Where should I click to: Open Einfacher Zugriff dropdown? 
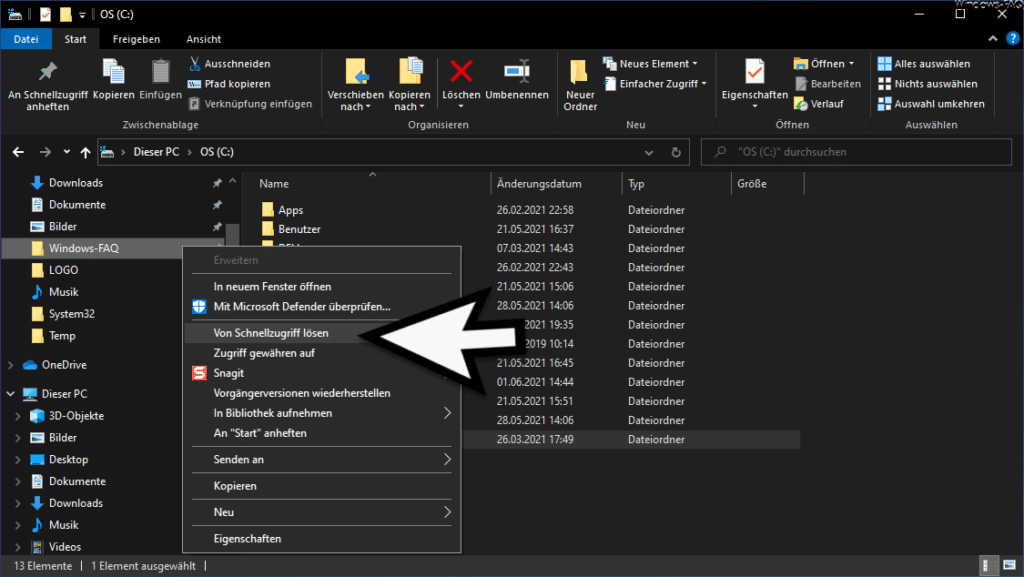click(656, 84)
